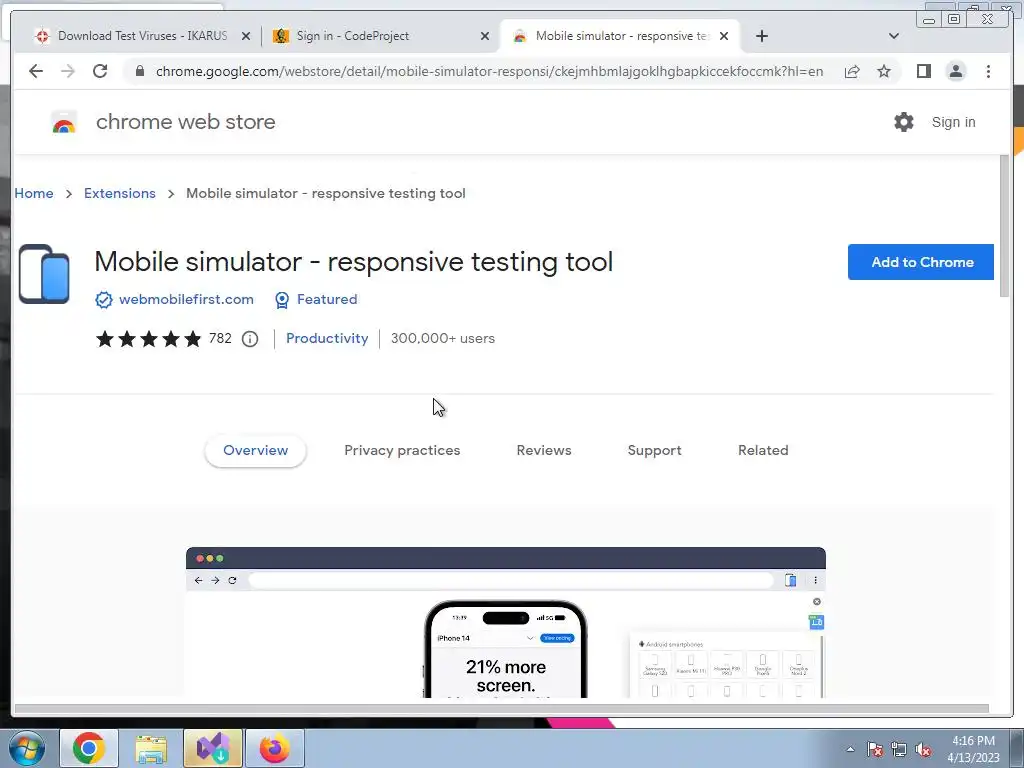Switch to the Download Test Viruses - IKARUS tab

143,36
